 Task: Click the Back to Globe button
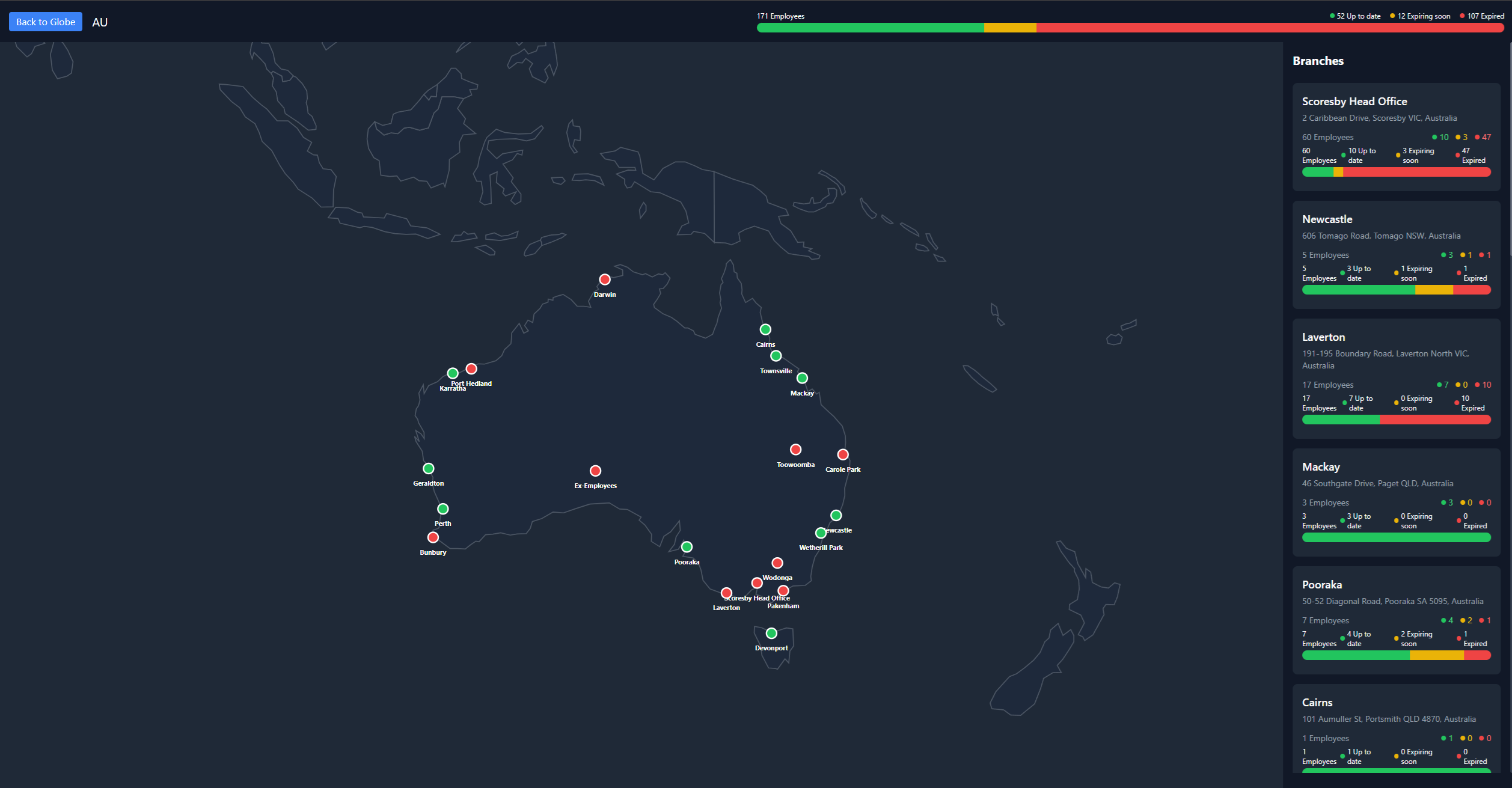[46, 22]
